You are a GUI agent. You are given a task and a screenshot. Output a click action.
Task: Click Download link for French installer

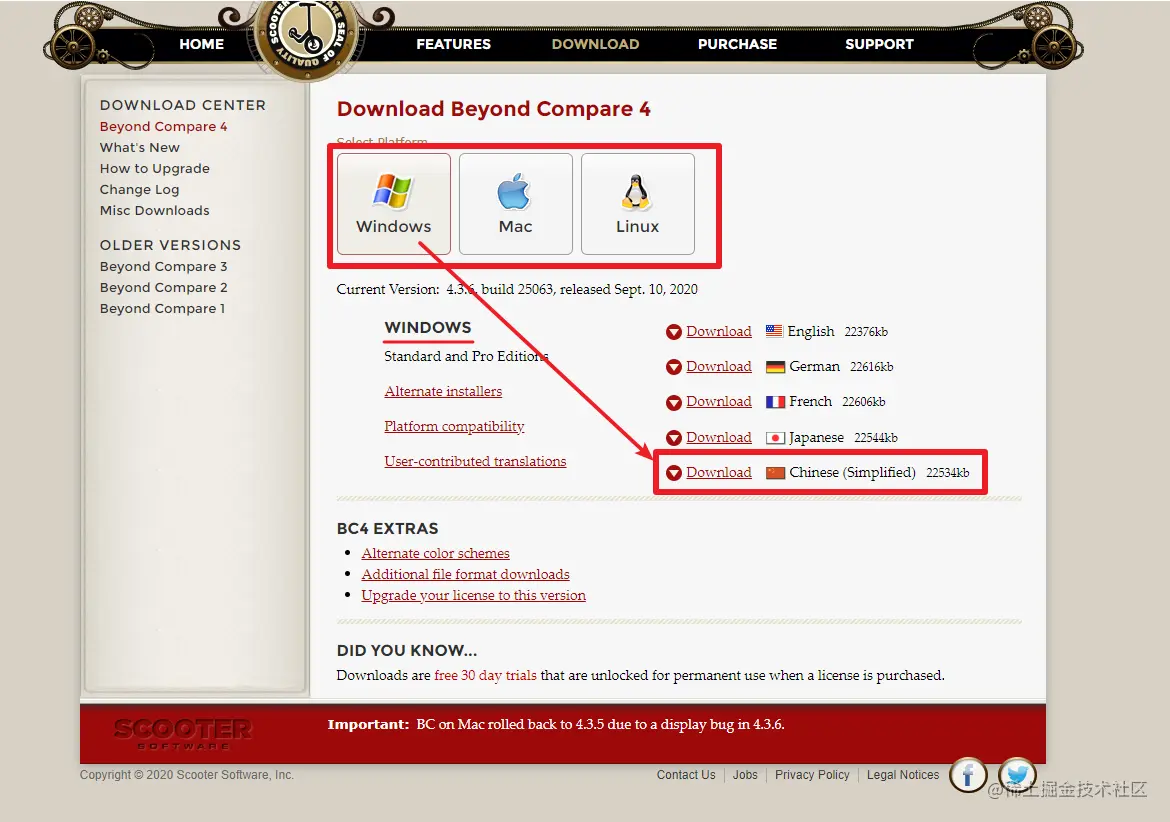719,401
